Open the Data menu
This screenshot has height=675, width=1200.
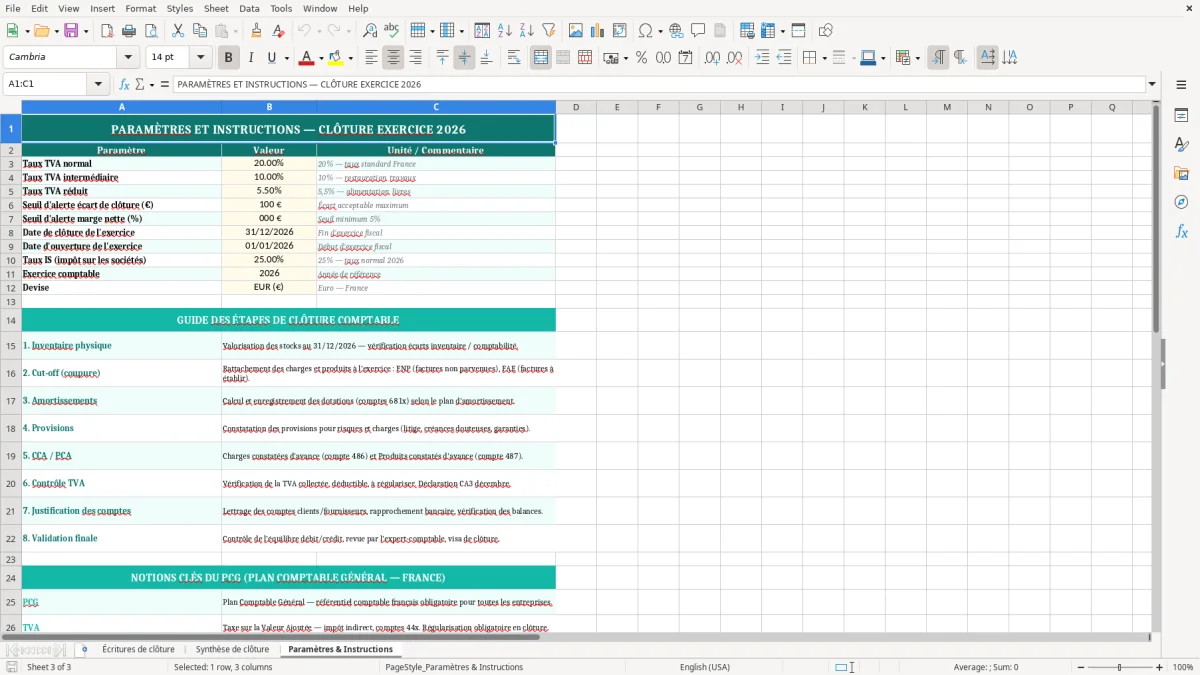coord(250,8)
